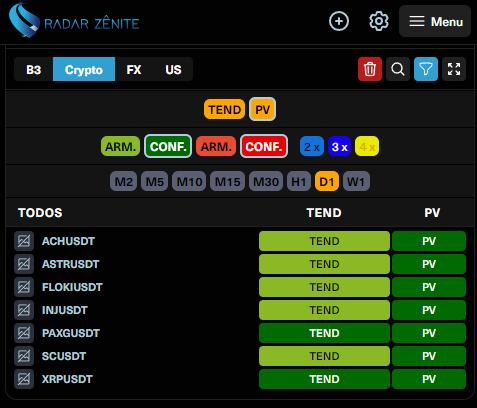Screen dimensions: 477x408
Task: Click SCUSDT TEND signal cell
Action: (x=324, y=356)
